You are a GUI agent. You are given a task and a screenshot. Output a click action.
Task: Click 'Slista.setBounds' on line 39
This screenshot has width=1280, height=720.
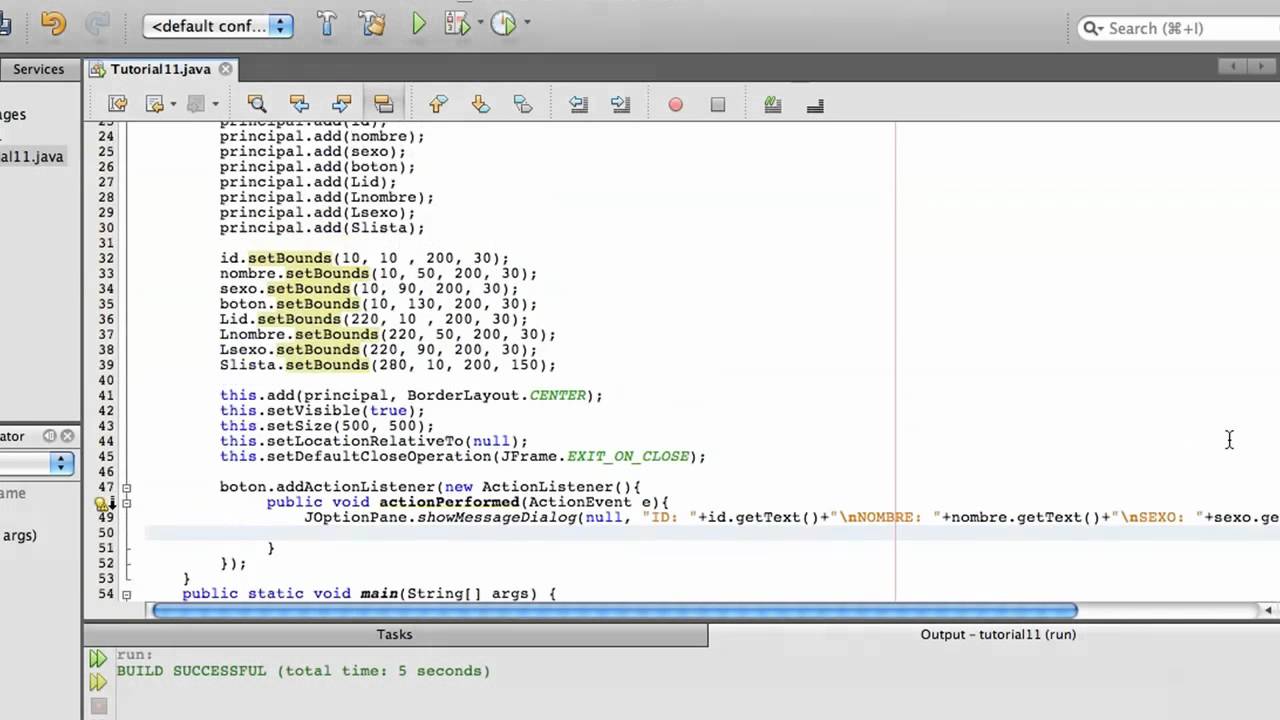coord(294,366)
